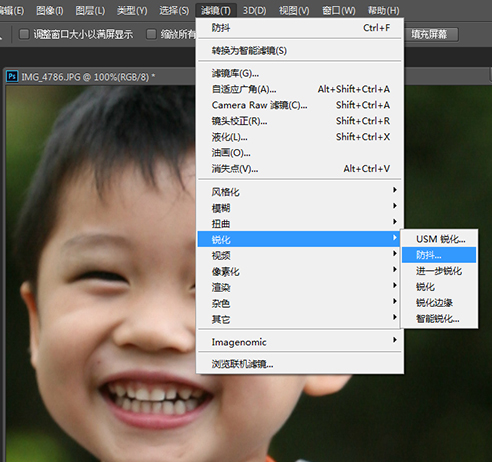Select 锐化边缘 in the submenu
Image resolution: width=492 pixels, height=462 pixels.
point(439,303)
